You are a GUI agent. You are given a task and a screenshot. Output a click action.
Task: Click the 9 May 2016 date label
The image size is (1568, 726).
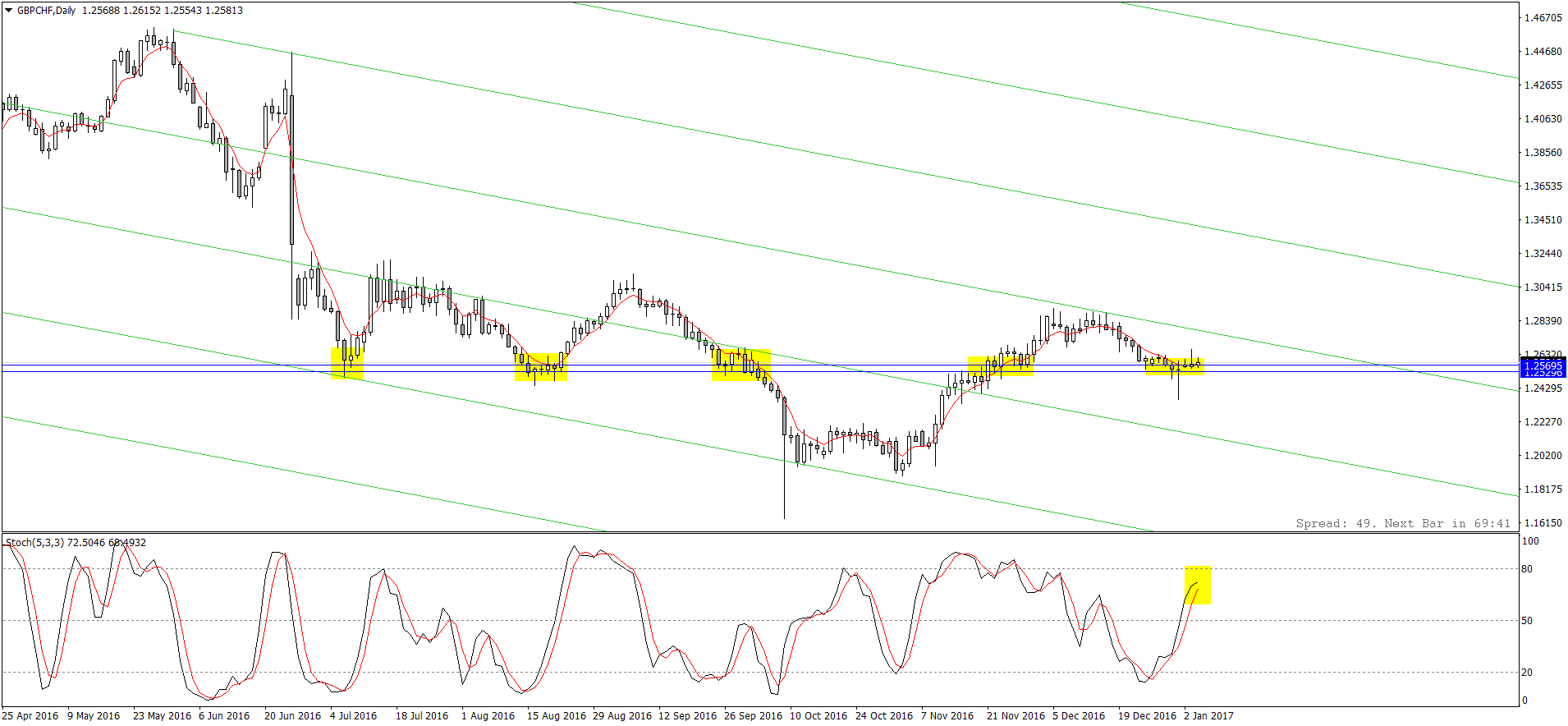94,715
